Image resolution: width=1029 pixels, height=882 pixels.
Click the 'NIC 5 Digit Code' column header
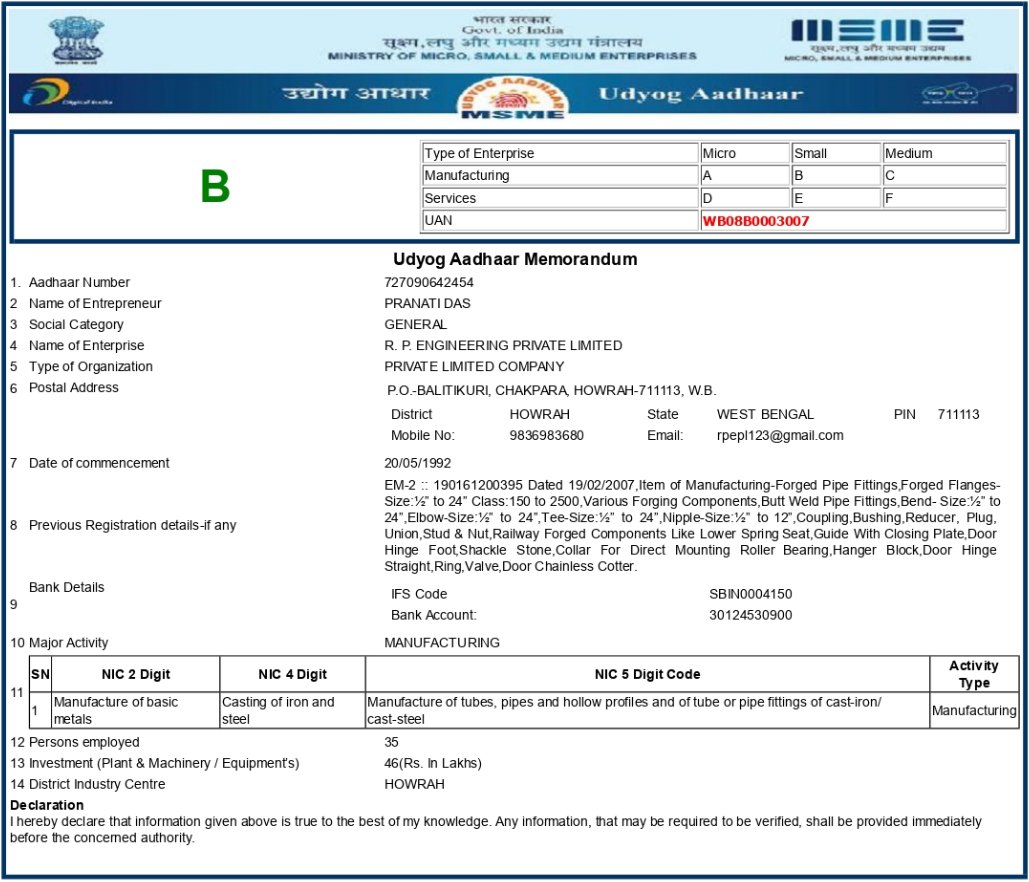point(647,674)
